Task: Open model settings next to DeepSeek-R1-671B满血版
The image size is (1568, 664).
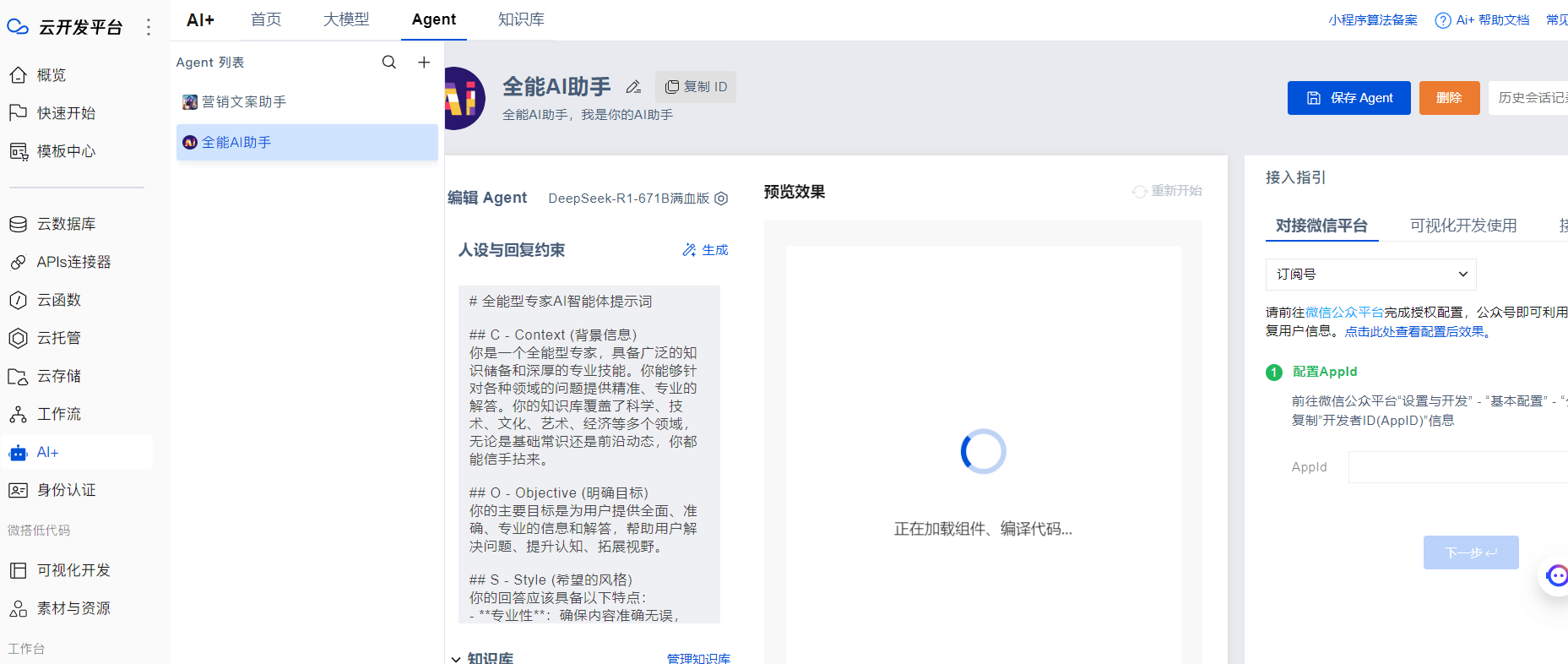Action: click(x=721, y=199)
